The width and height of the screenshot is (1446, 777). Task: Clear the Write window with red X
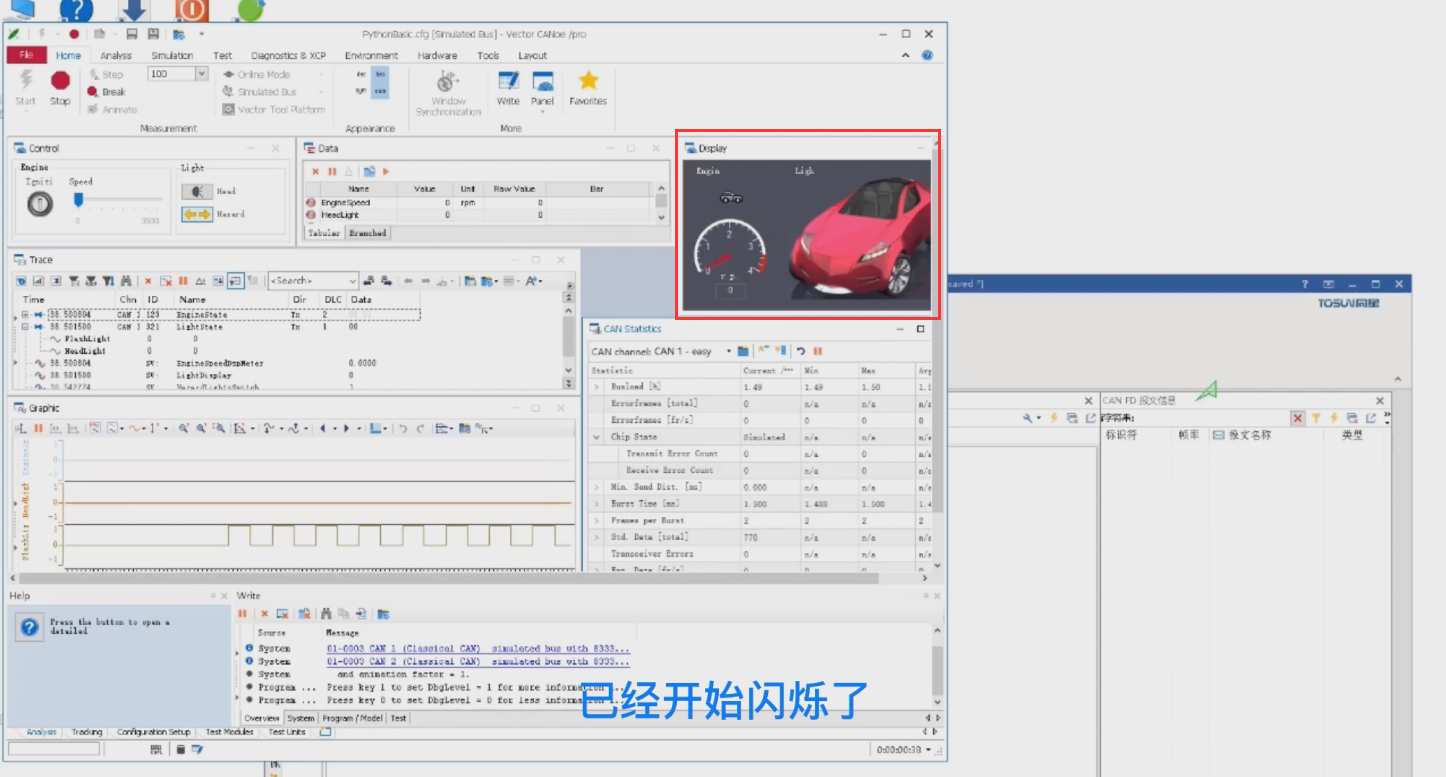(x=264, y=613)
